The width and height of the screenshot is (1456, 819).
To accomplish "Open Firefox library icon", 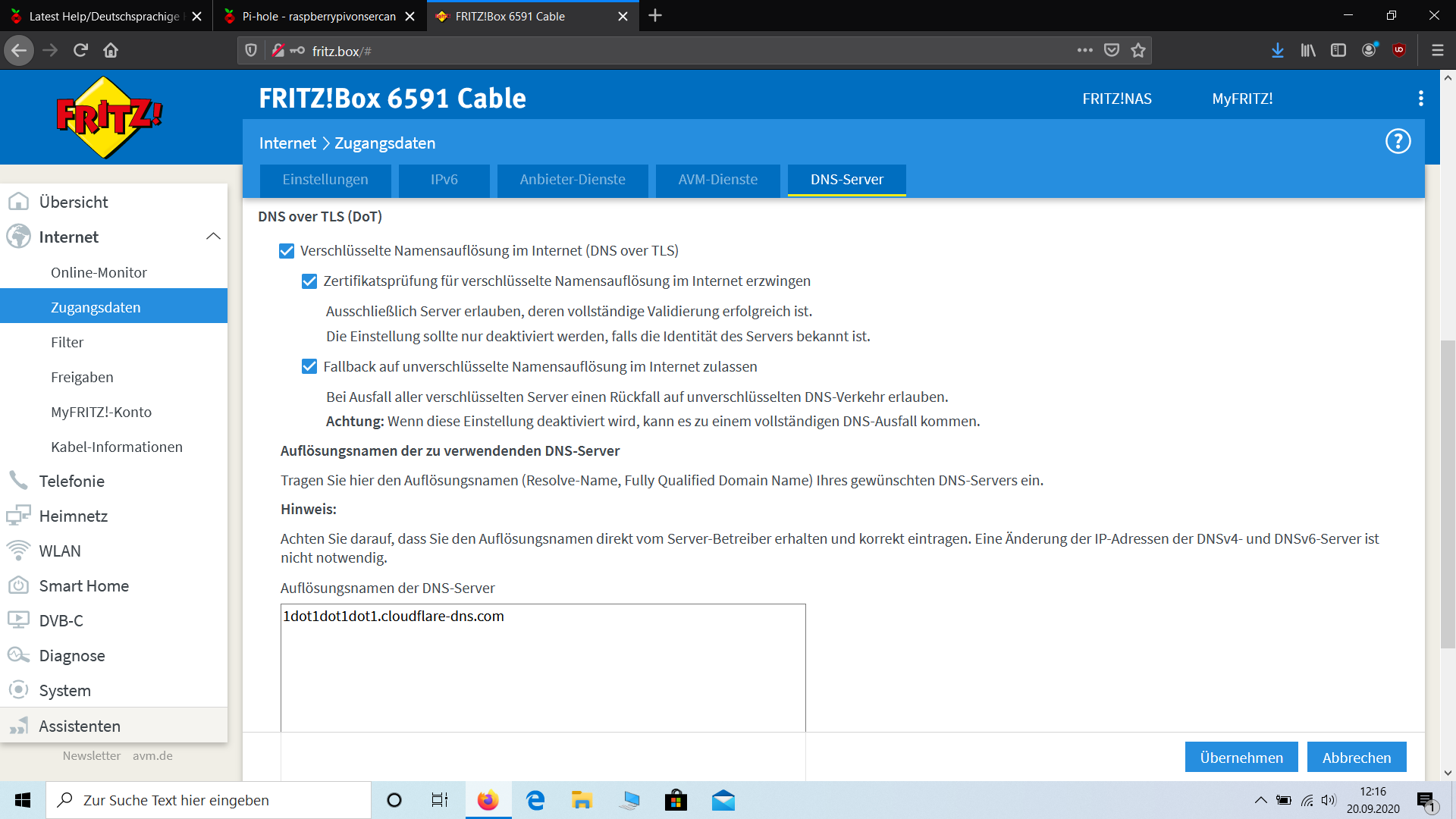I will (x=1308, y=51).
